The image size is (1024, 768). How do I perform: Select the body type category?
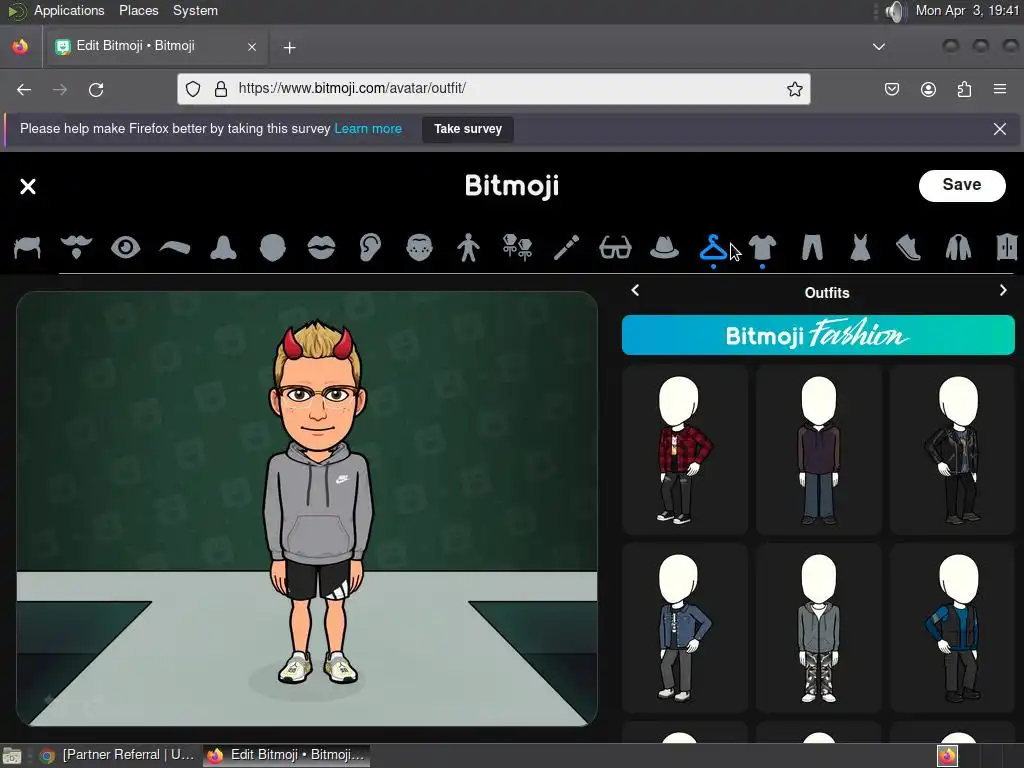468,248
